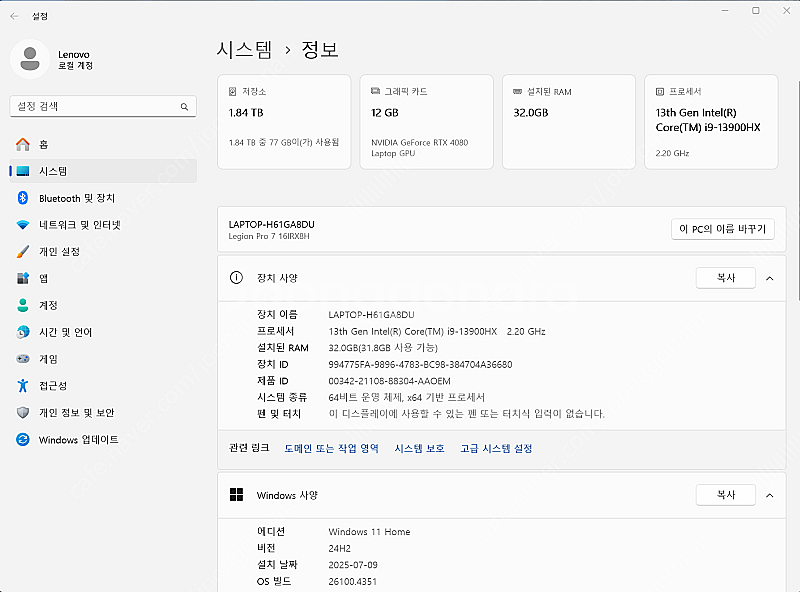Click the back arrow icon
This screenshot has width=800, height=592.
tap(14, 16)
